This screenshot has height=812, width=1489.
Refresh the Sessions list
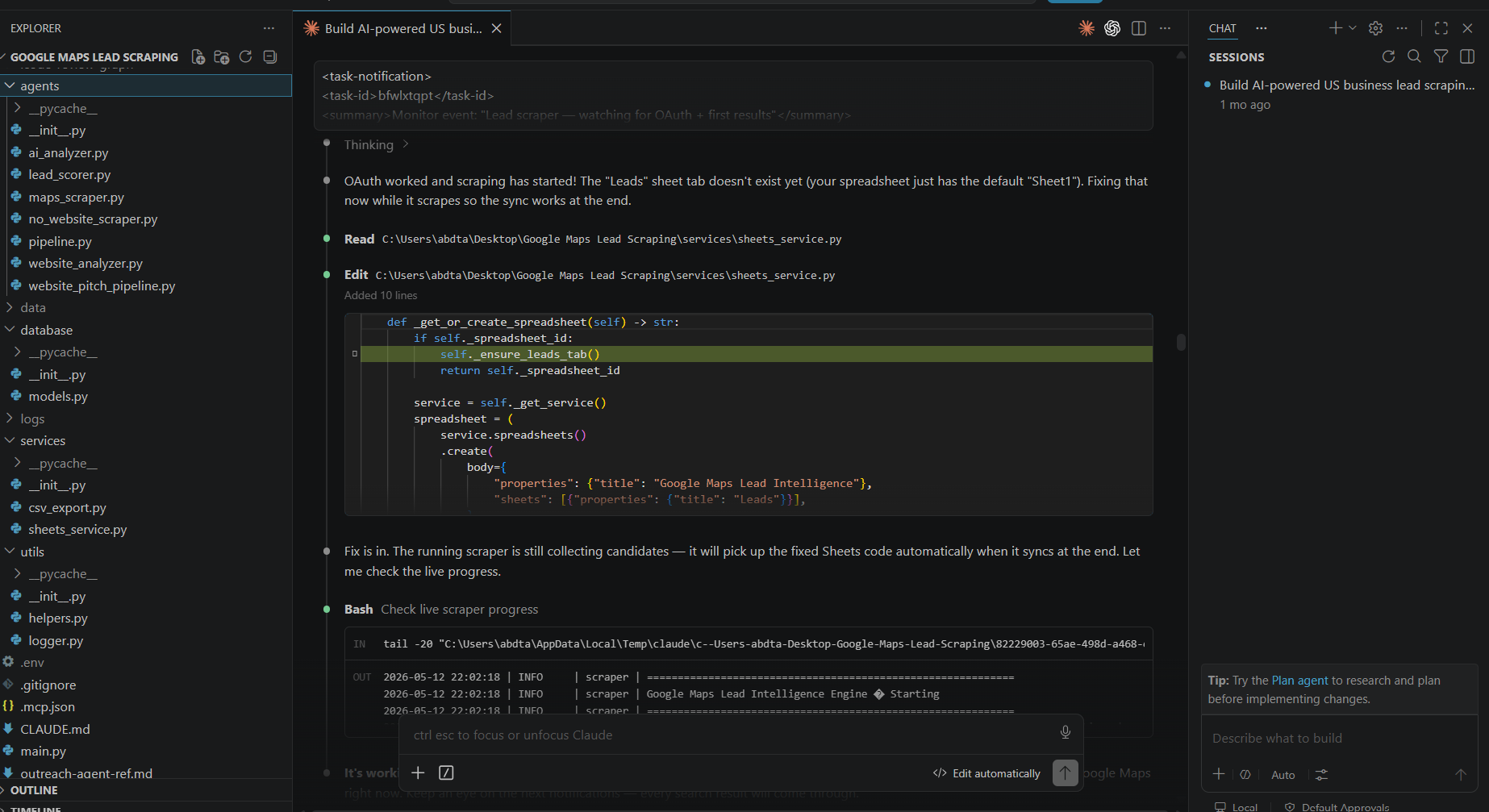pos(1388,56)
